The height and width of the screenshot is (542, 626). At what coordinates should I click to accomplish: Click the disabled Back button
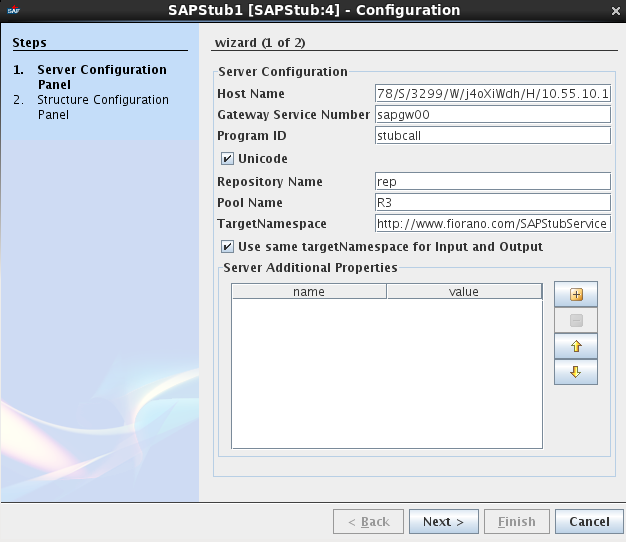pyautogui.click(x=368, y=522)
